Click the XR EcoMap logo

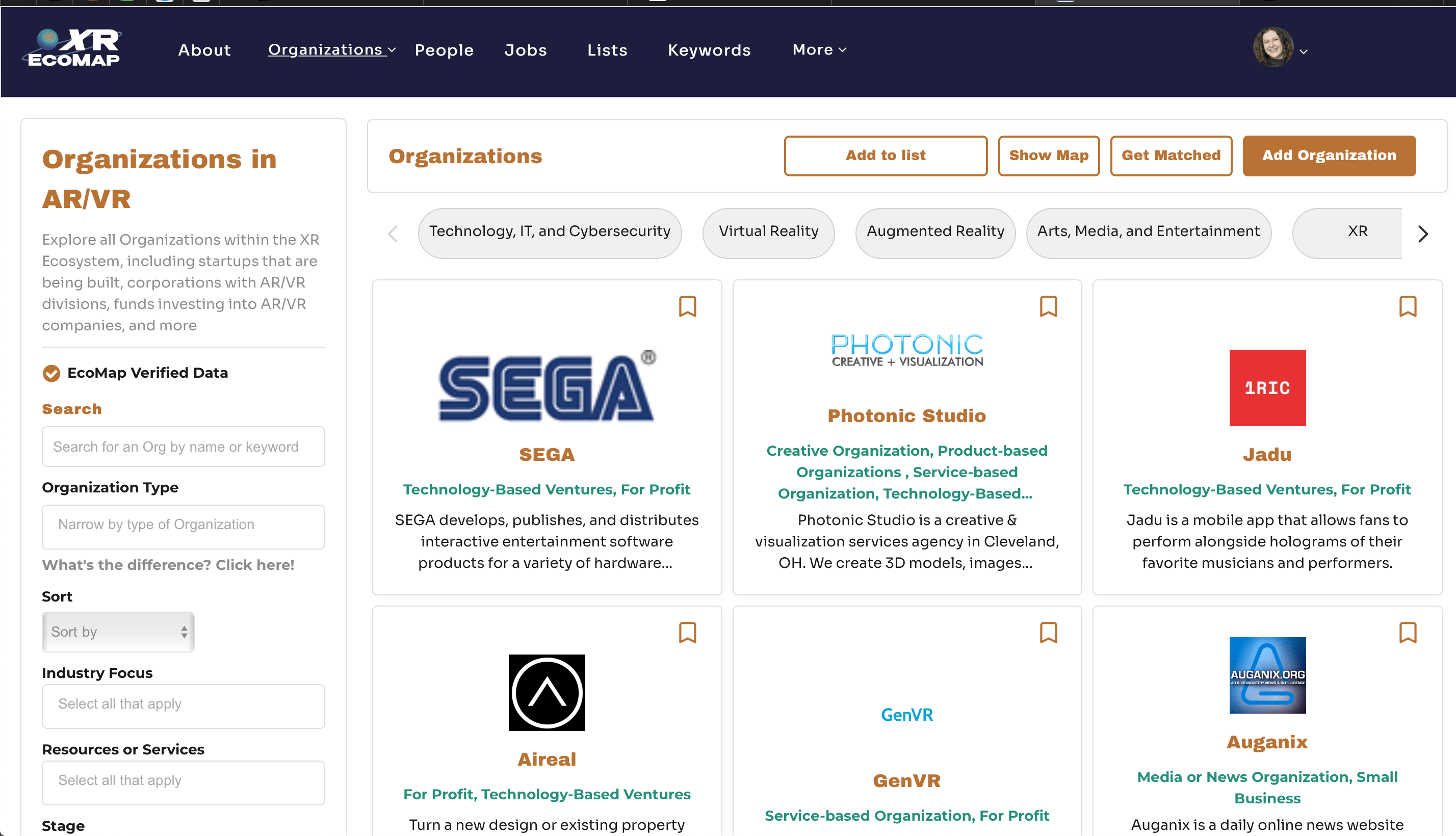[72, 48]
